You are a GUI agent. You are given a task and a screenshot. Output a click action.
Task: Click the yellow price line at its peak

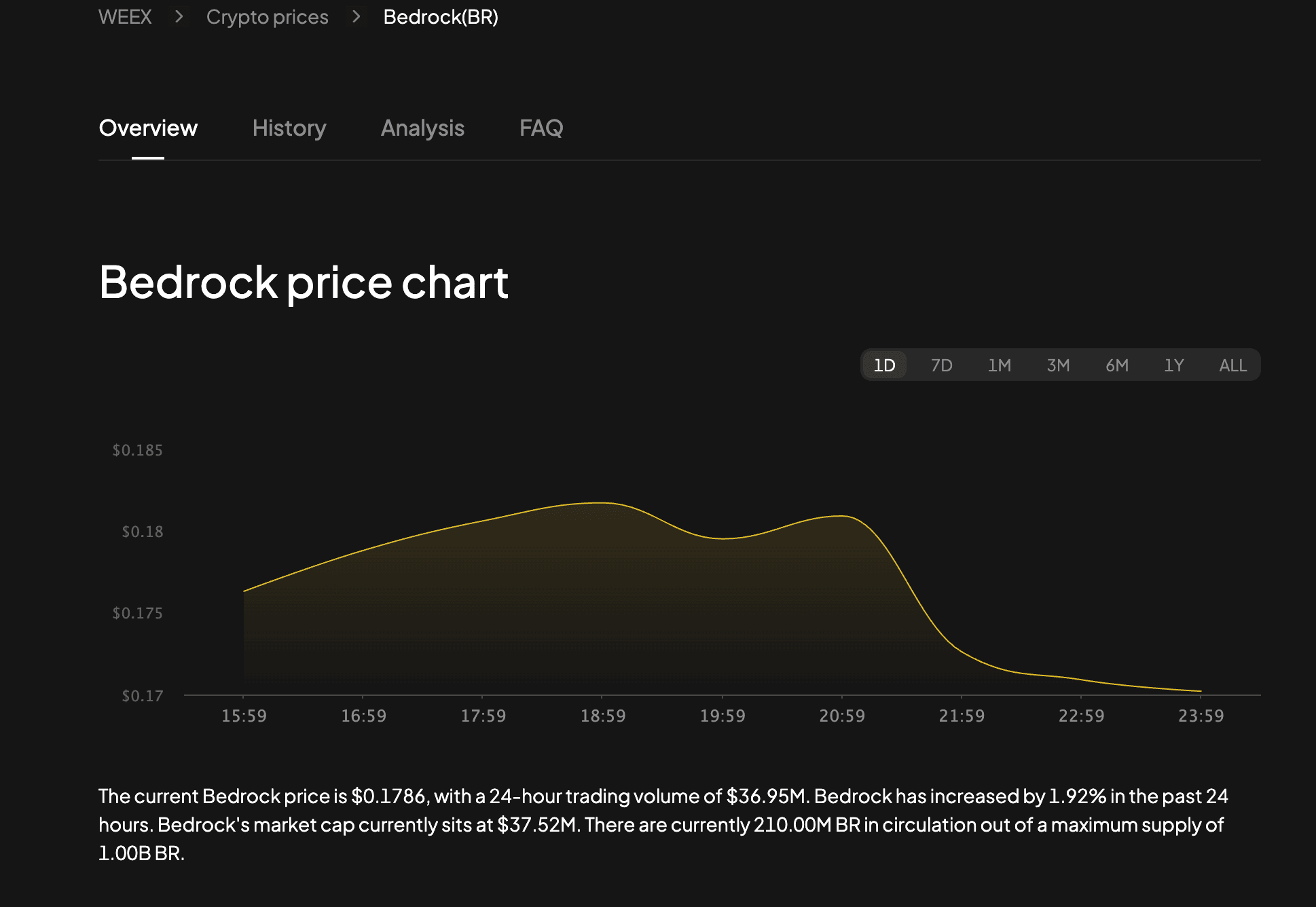(x=598, y=502)
